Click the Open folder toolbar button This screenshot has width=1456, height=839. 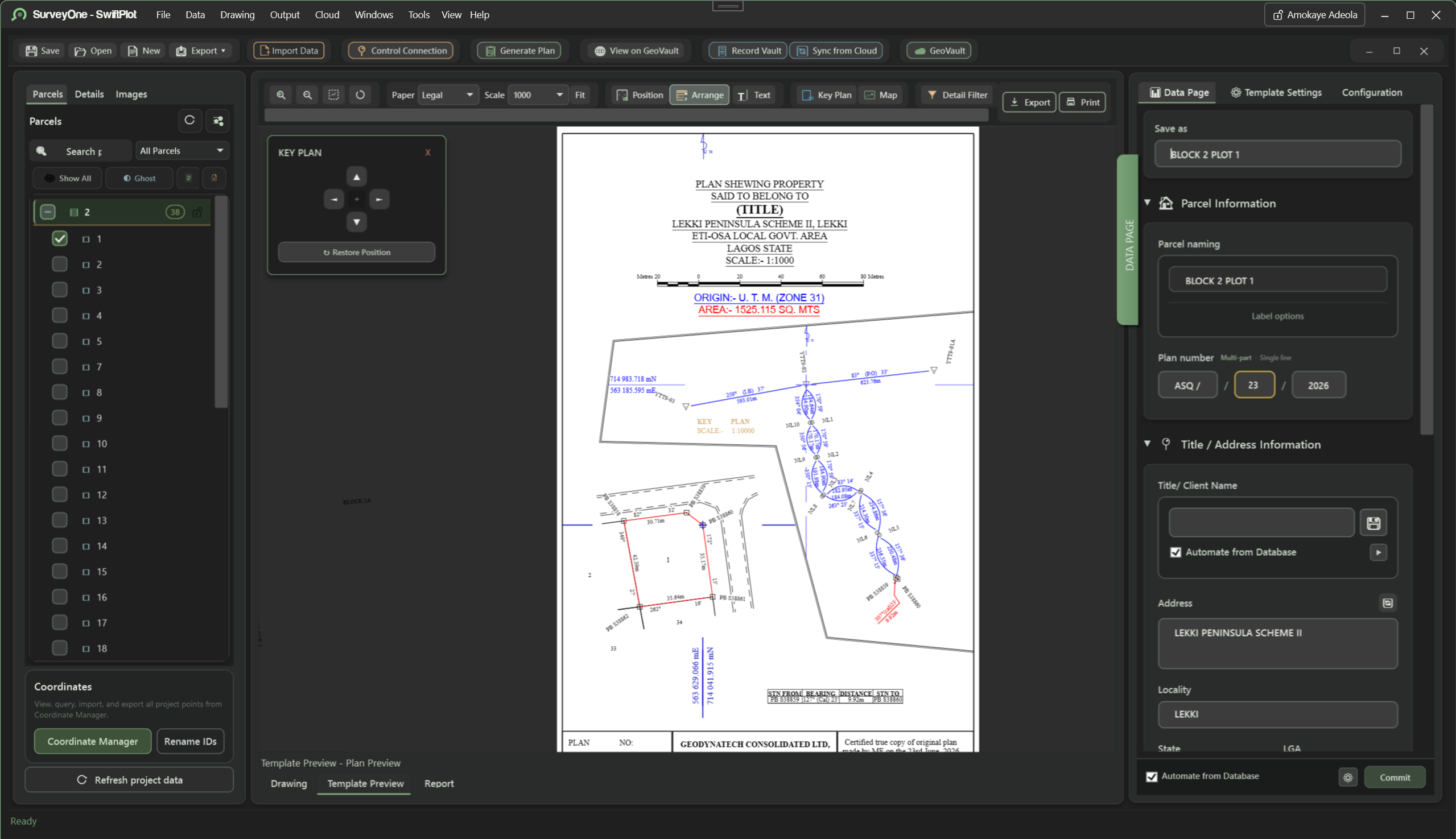pyautogui.click(x=93, y=51)
